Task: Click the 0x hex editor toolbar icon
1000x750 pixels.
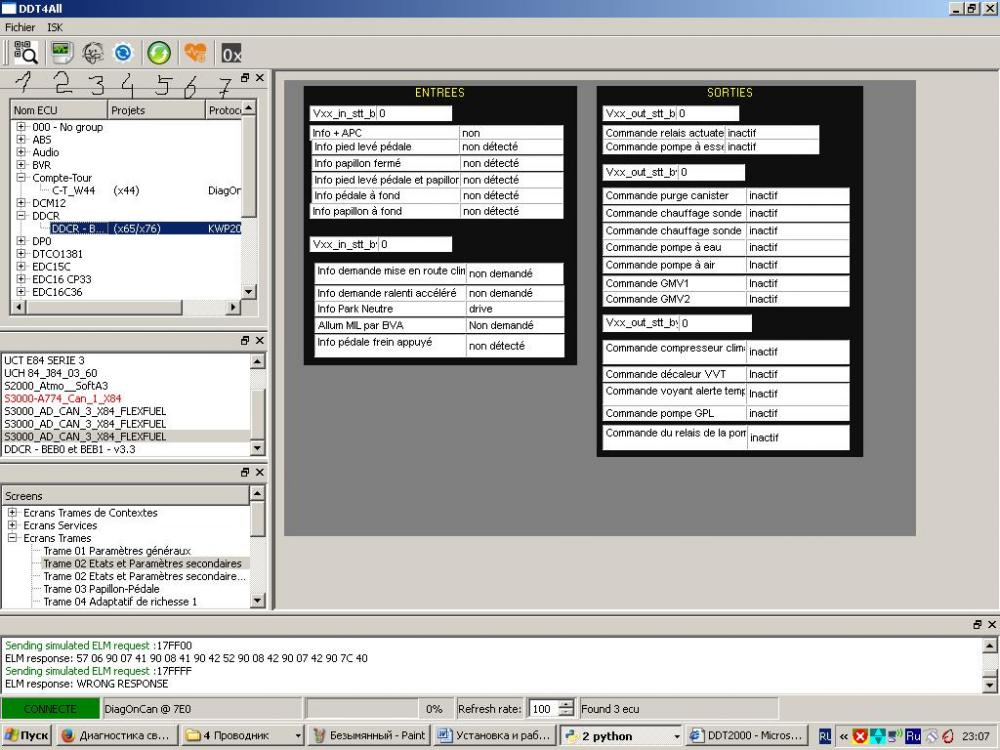Action: pyautogui.click(x=231, y=53)
